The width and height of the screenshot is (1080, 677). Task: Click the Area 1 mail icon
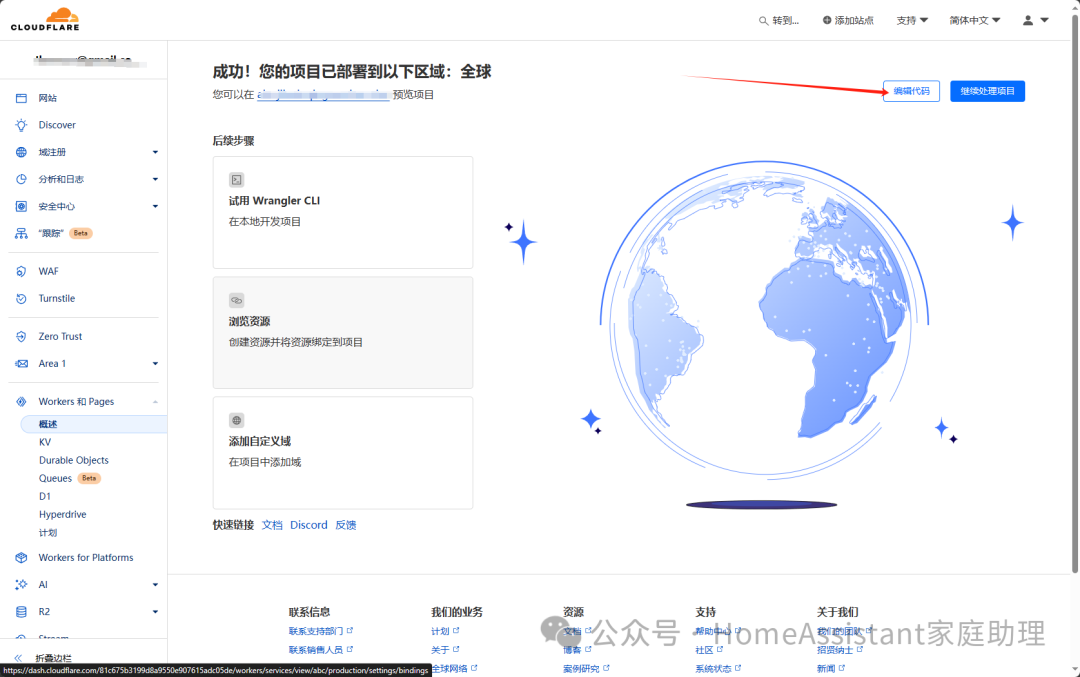pos(21,364)
